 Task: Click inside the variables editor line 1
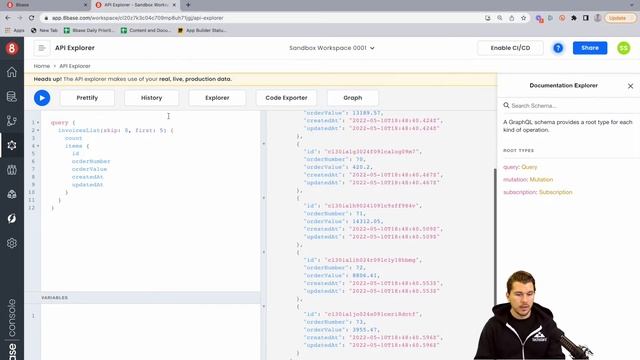click(150, 316)
